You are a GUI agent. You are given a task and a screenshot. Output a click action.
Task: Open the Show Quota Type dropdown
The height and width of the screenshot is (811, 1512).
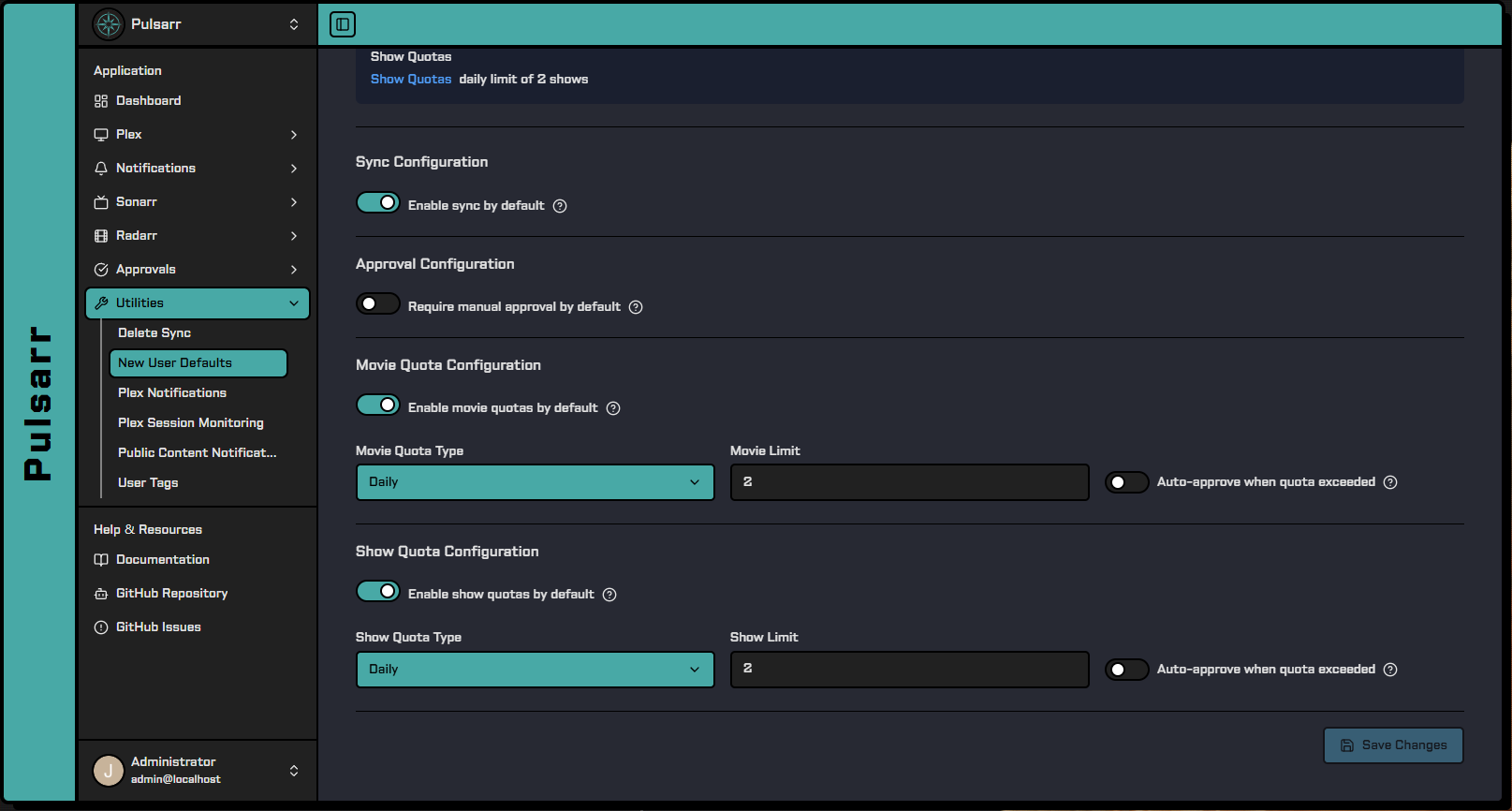coord(536,670)
